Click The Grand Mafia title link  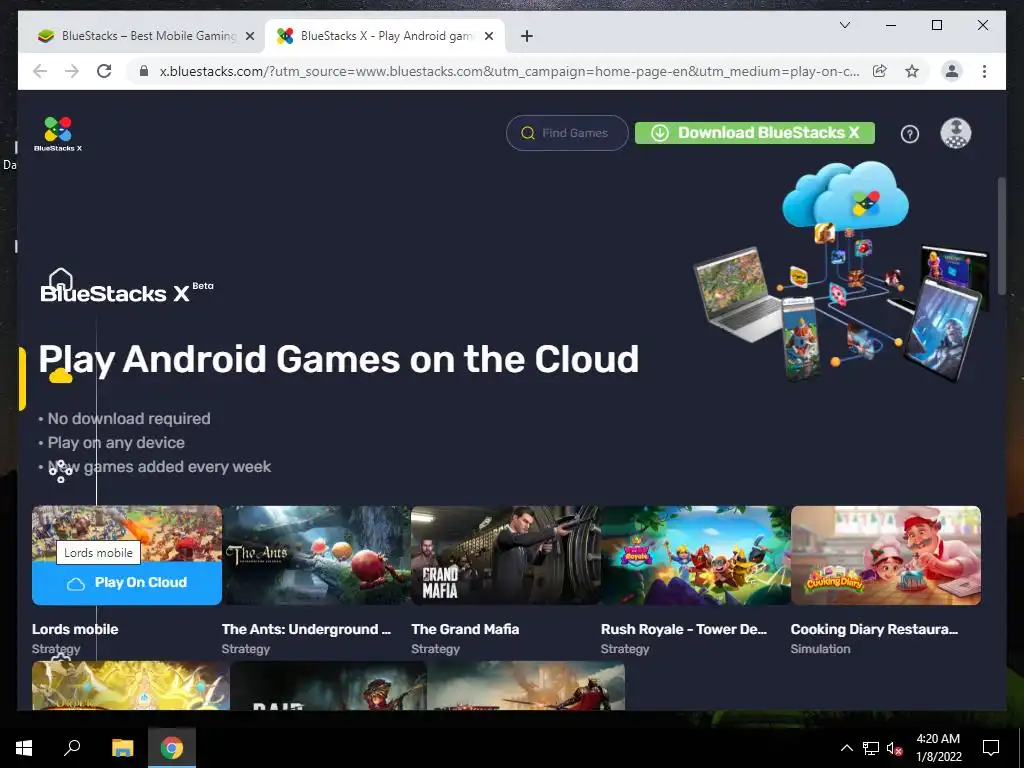click(x=466, y=630)
